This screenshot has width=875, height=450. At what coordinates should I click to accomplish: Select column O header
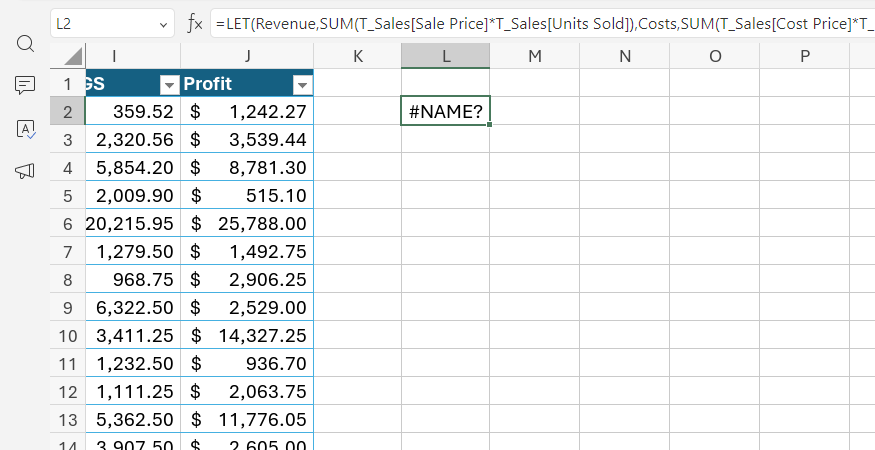pyautogui.click(x=714, y=56)
